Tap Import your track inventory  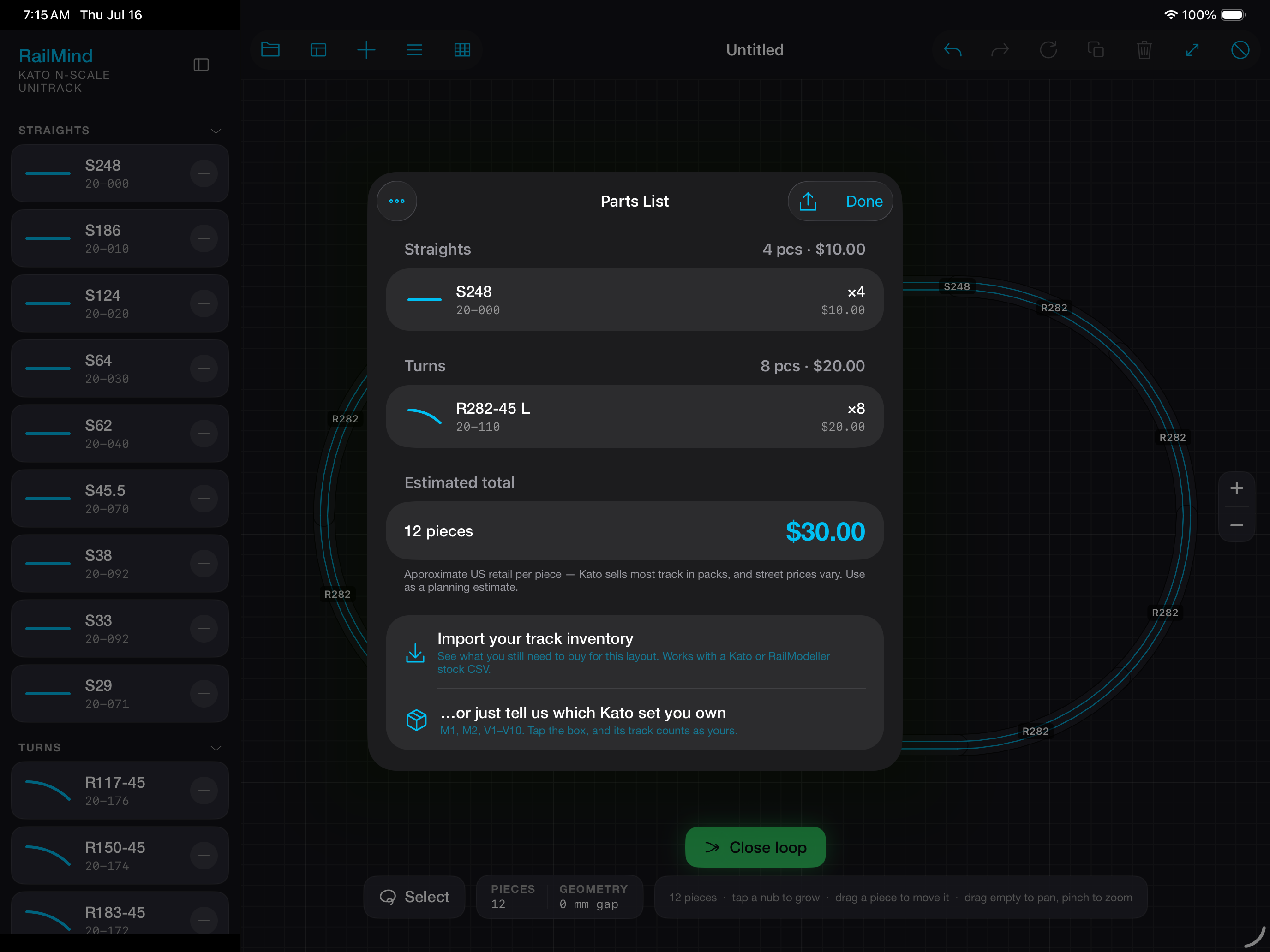(635, 653)
